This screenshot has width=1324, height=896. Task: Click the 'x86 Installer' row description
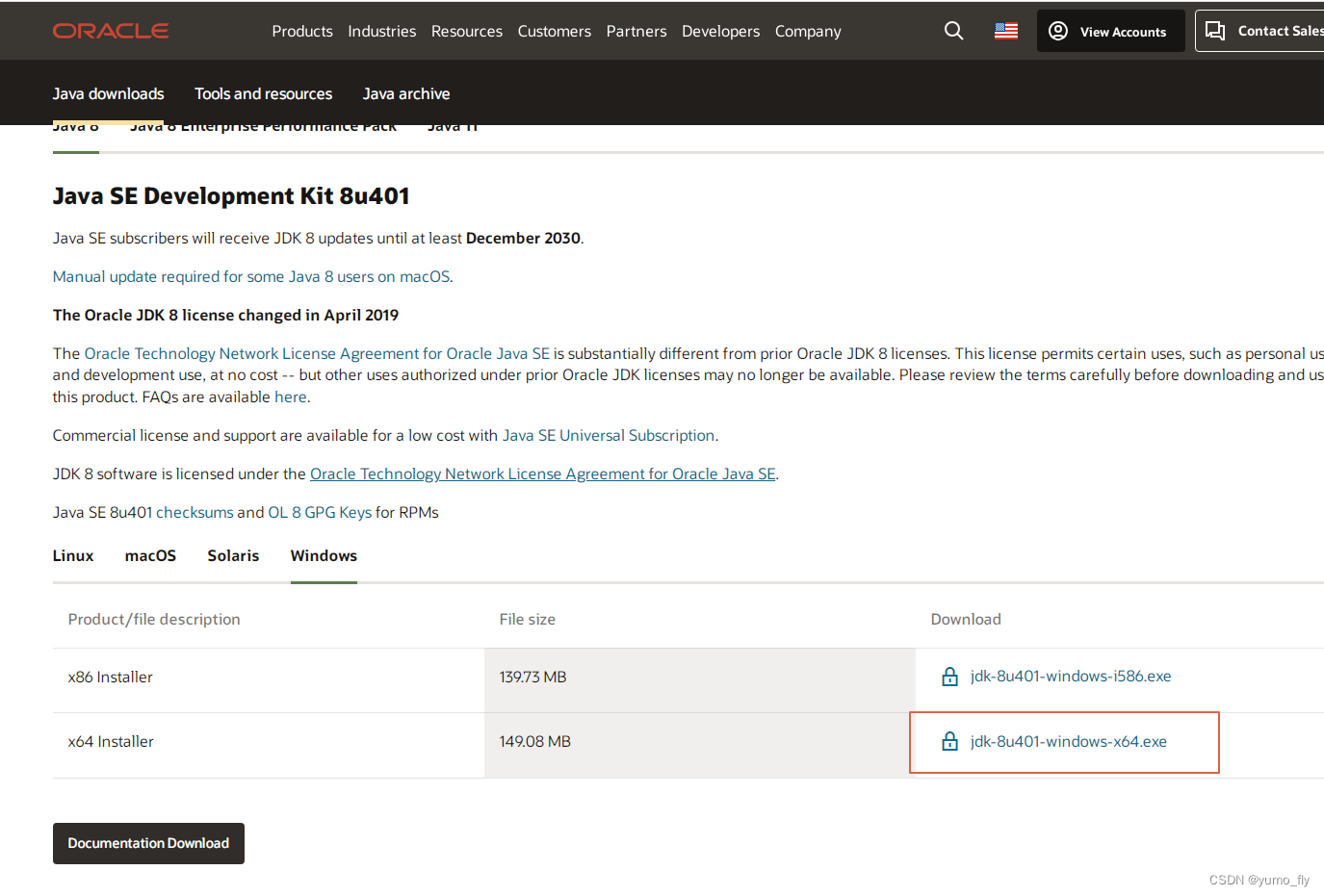pos(111,677)
